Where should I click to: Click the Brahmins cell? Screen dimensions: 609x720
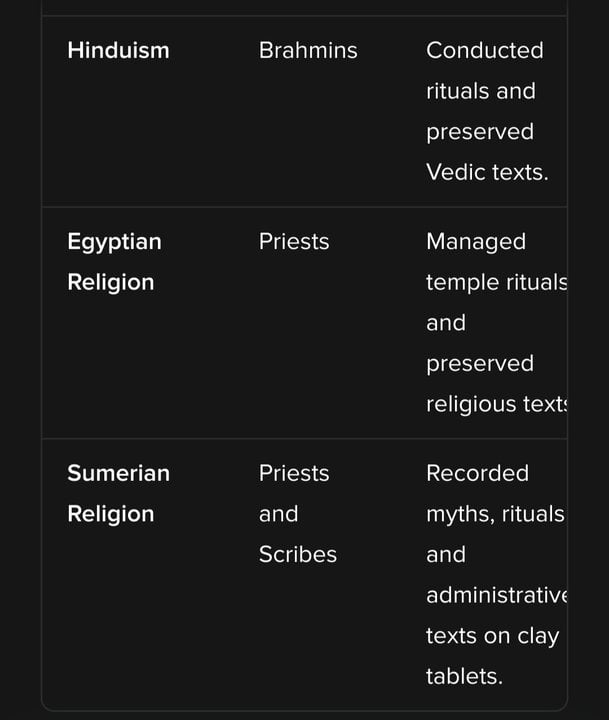tap(308, 50)
